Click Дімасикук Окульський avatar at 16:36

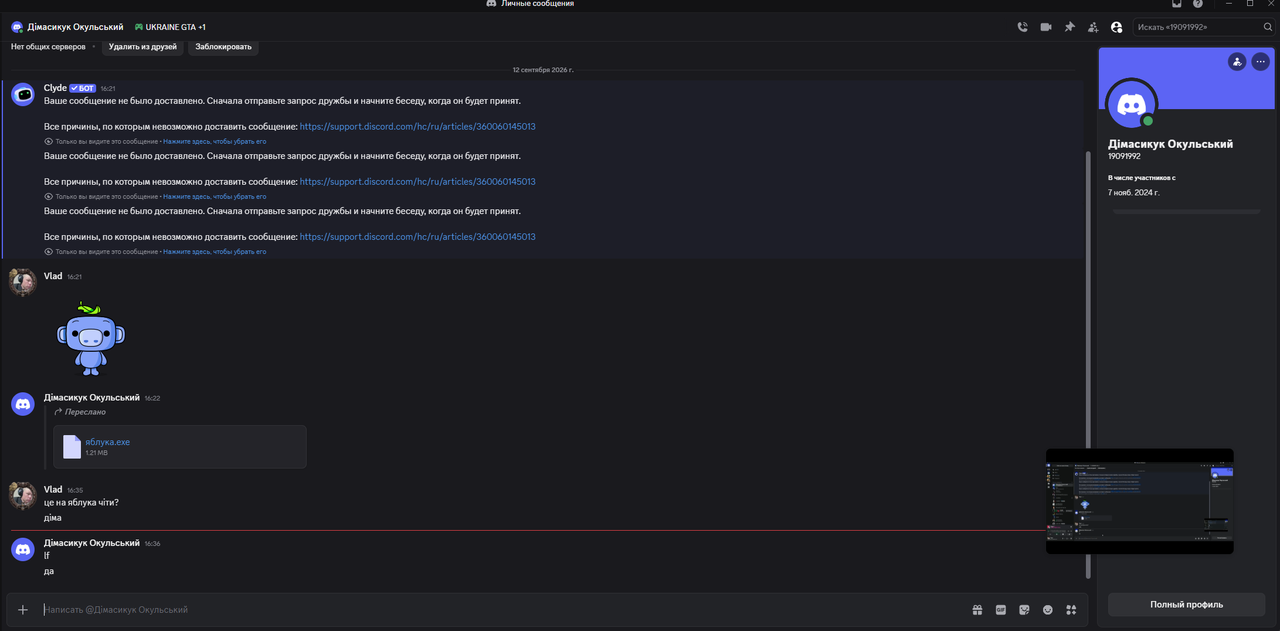pyautogui.click(x=23, y=549)
